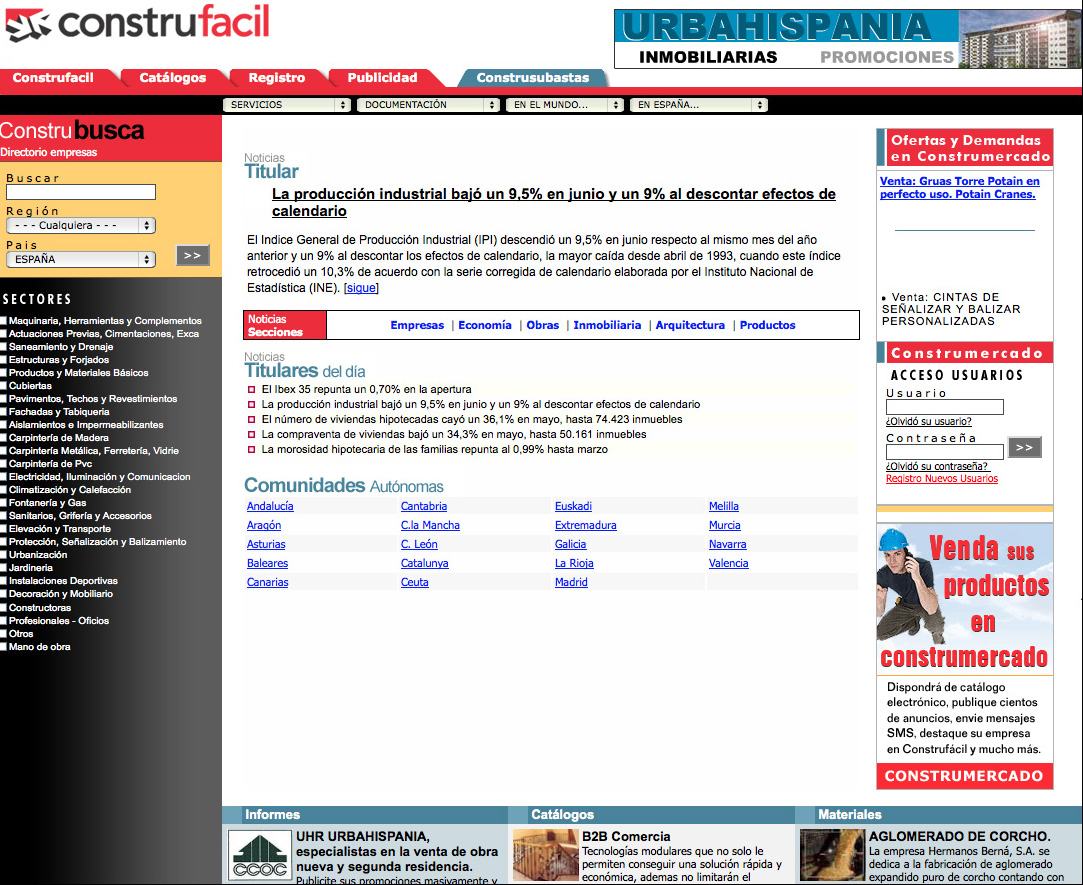Open the B2B Comercia catalog thumbnail

click(545, 855)
